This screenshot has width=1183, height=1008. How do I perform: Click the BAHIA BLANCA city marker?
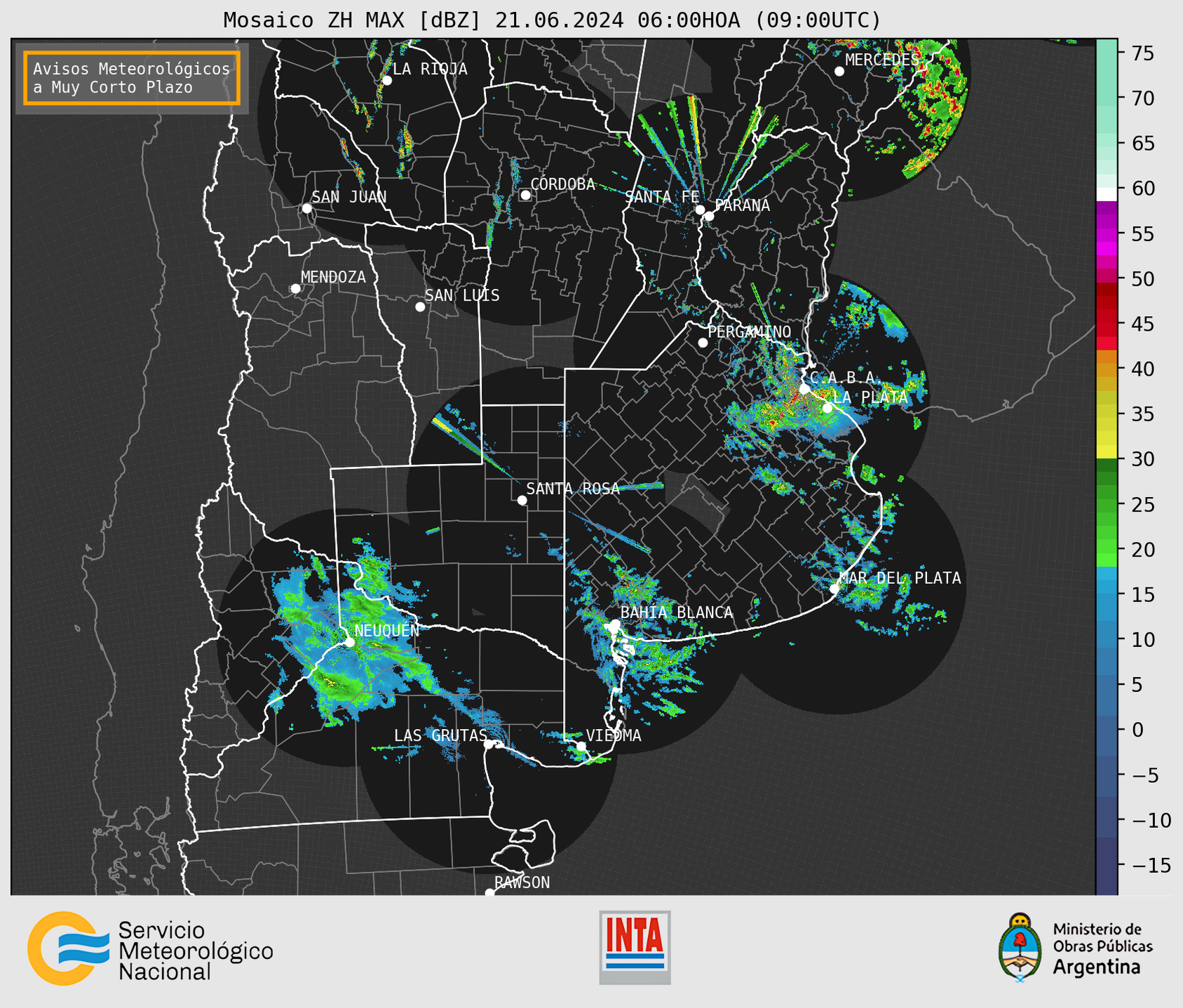615,624
